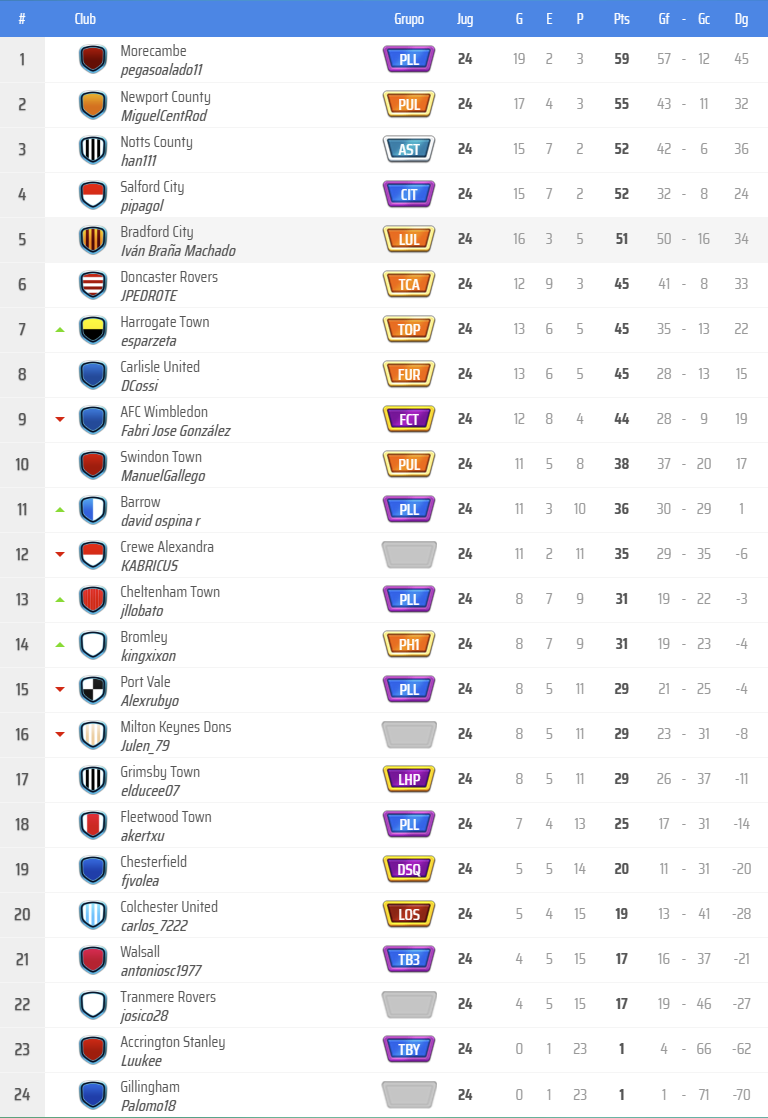
Task: Click the Club column header
Action: pos(85,19)
